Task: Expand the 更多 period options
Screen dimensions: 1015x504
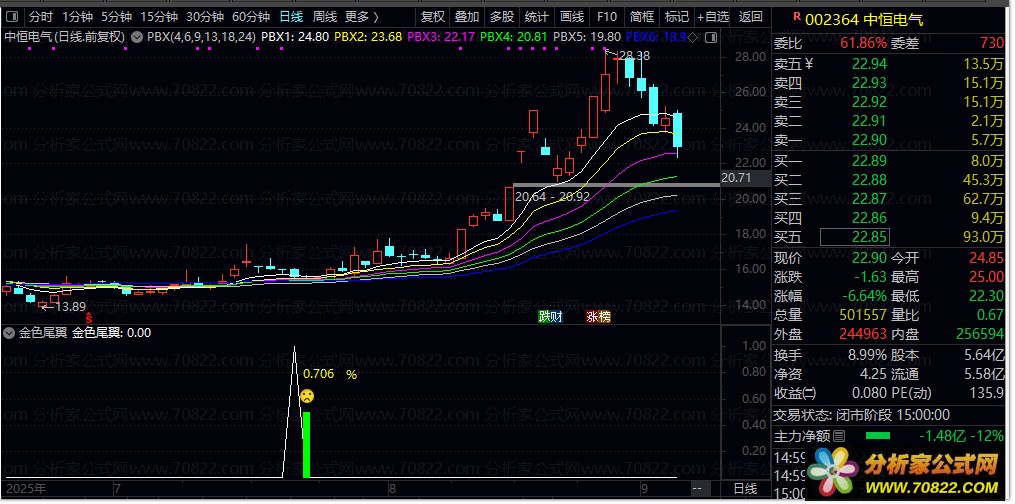Action: point(362,16)
